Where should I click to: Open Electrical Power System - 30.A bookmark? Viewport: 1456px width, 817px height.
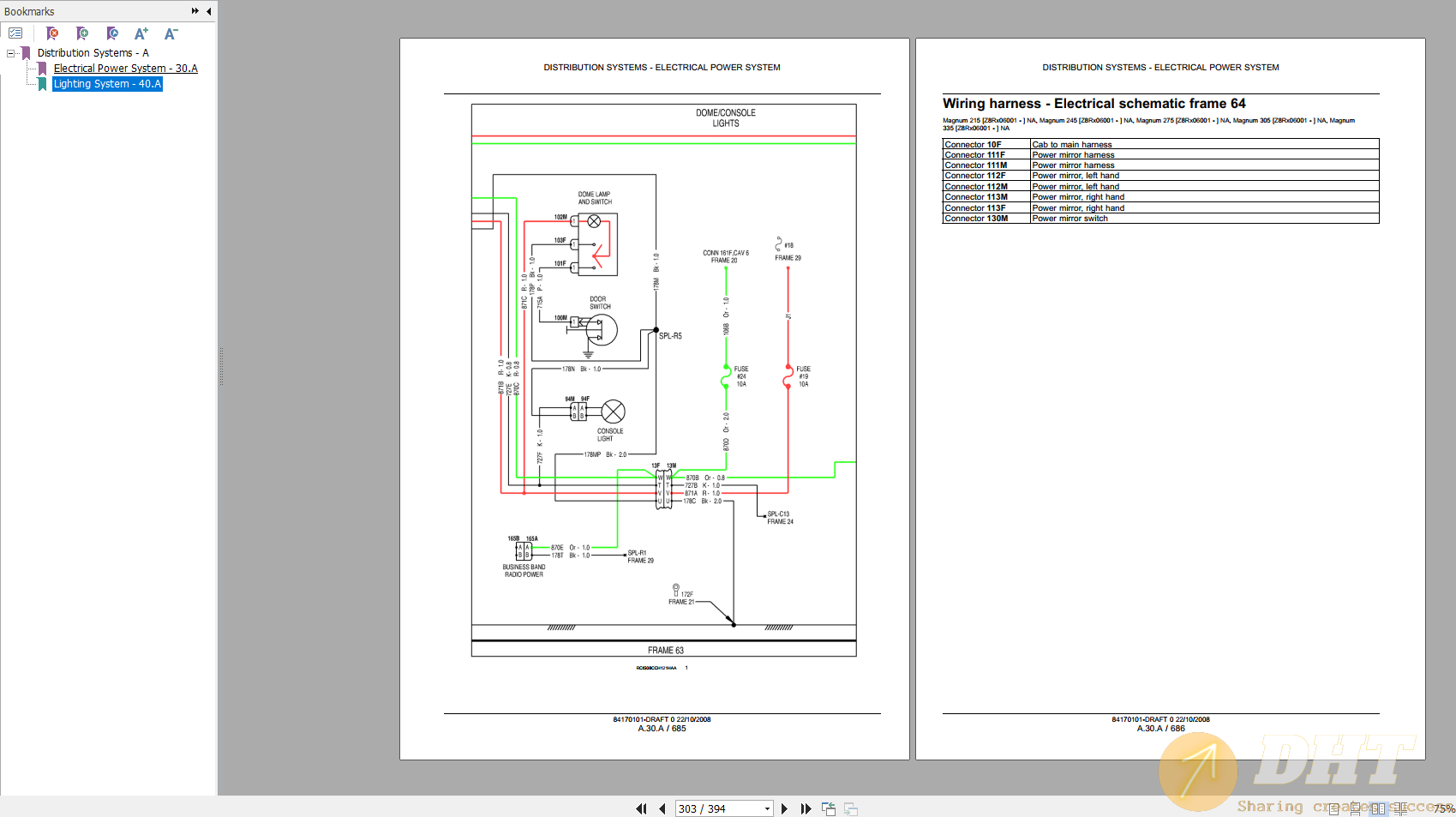click(x=125, y=68)
